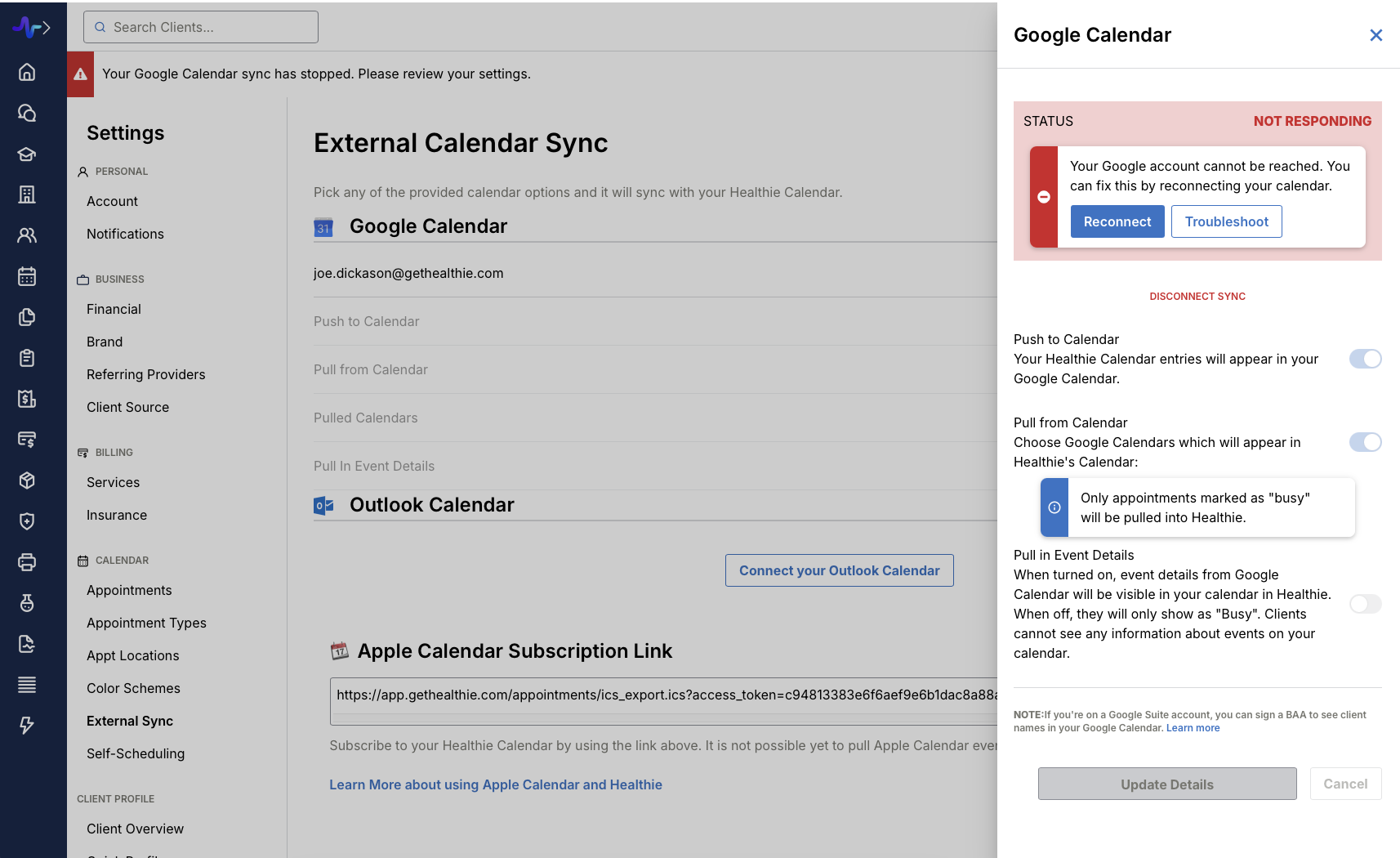Open the calendar icon in sidebar

27,276
